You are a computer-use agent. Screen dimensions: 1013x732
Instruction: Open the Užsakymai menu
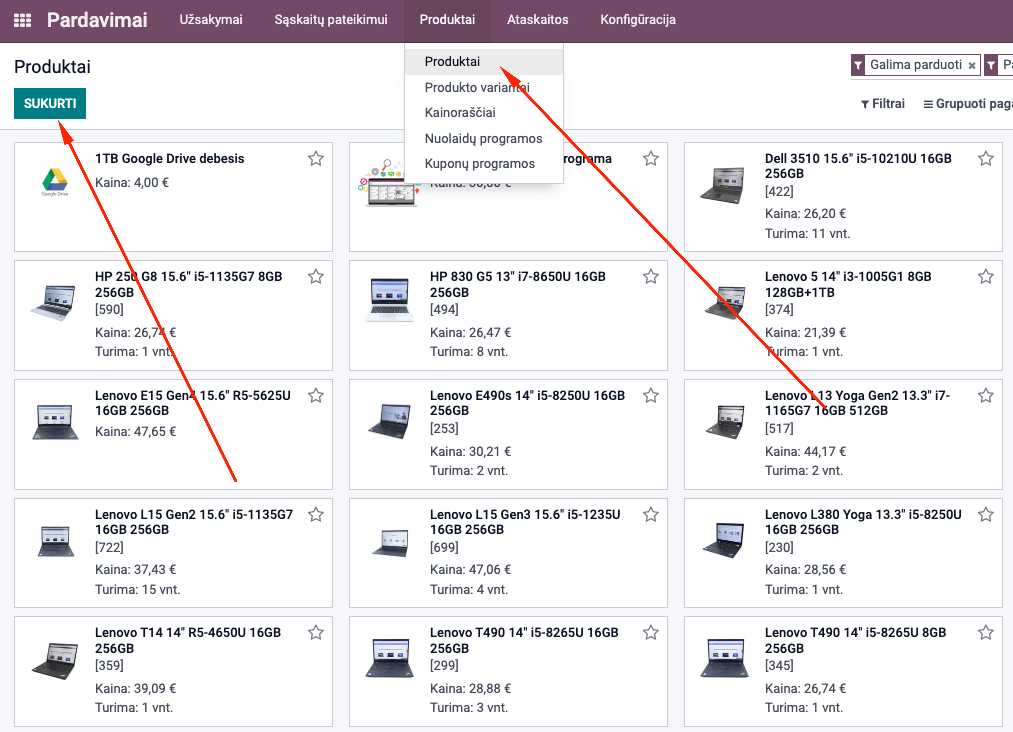211,20
